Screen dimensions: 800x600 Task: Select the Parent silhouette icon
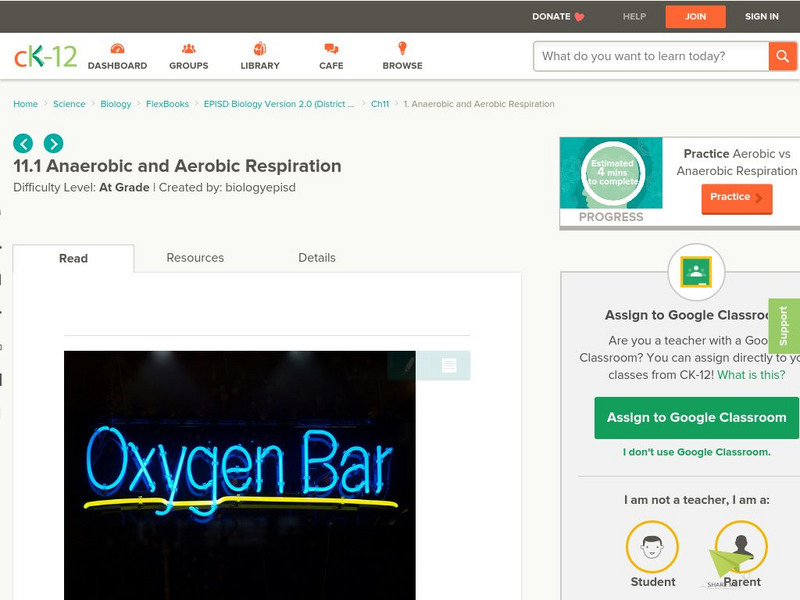(741, 546)
